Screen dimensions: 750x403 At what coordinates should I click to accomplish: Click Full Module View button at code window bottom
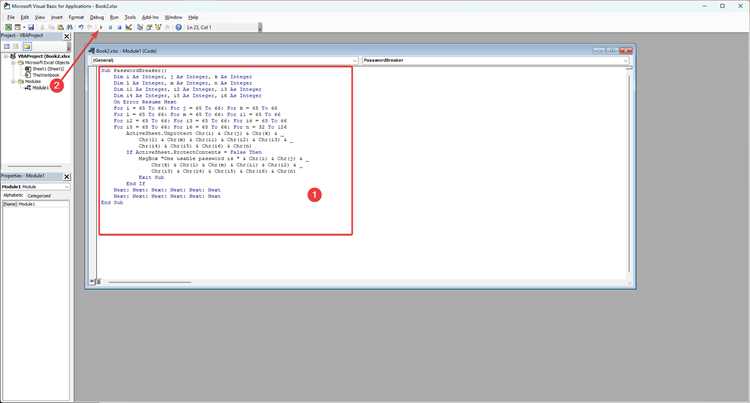(x=98, y=282)
